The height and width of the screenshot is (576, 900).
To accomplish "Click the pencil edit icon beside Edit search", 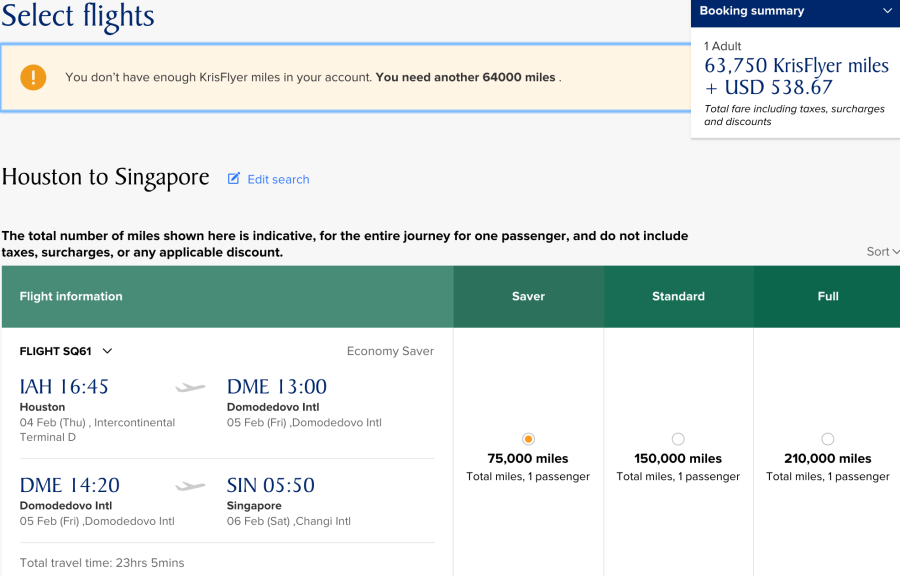I will click(x=234, y=179).
